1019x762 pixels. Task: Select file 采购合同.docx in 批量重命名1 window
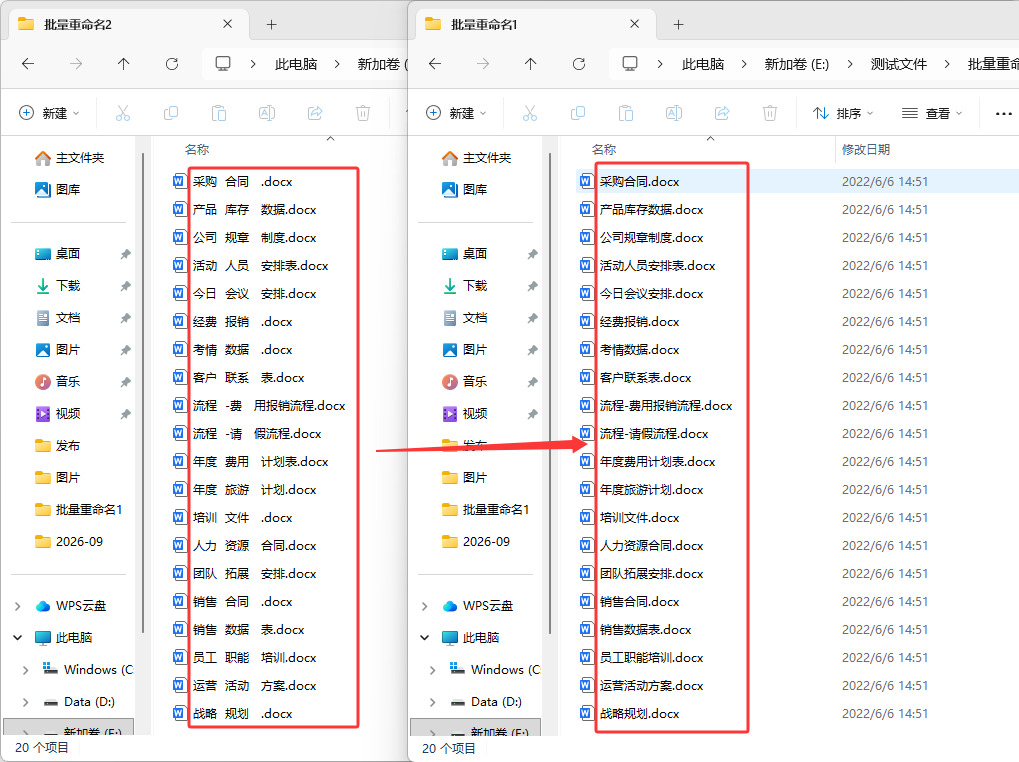click(639, 182)
